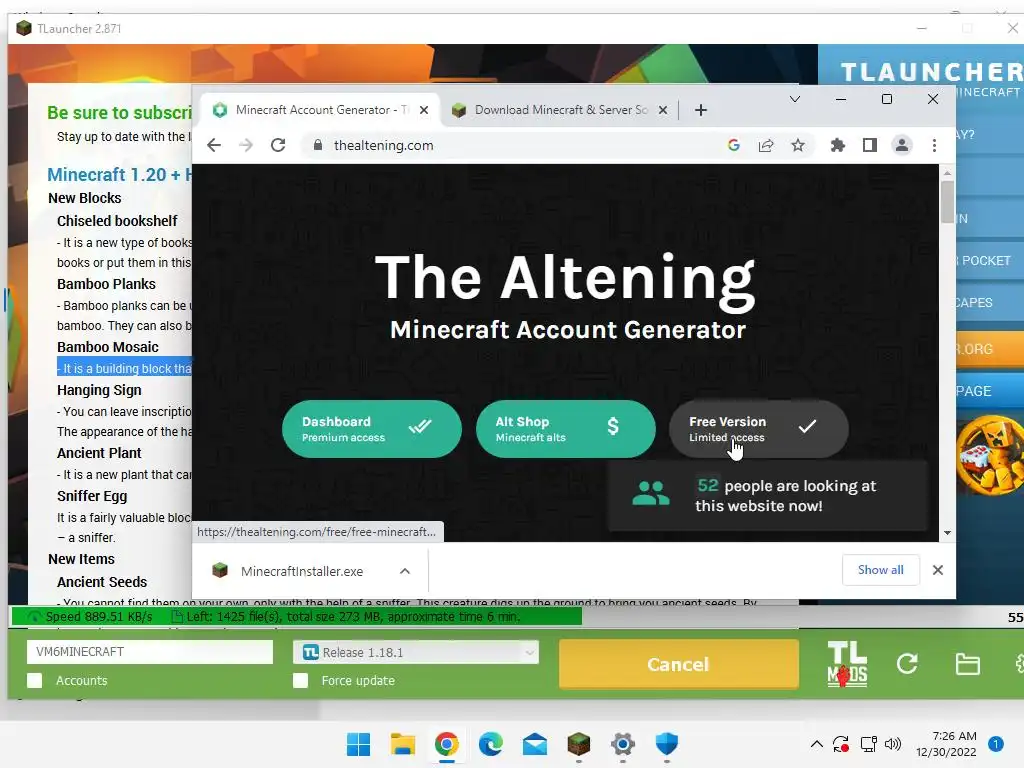Open Chrome three-dot menu
The height and width of the screenshot is (768, 1024).
tap(935, 145)
